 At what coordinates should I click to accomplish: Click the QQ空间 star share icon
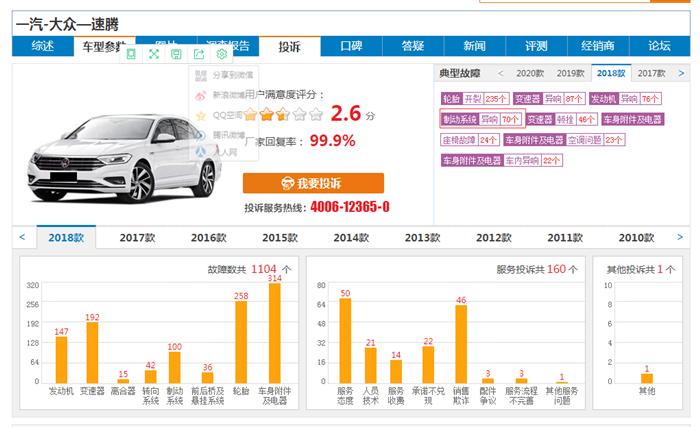click(201, 116)
